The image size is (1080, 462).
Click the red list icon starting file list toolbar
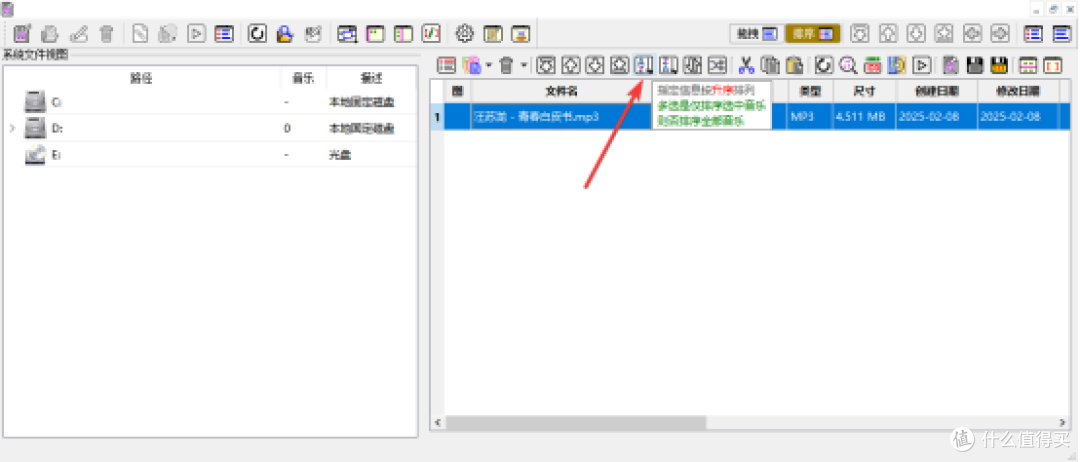pos(447,65)
